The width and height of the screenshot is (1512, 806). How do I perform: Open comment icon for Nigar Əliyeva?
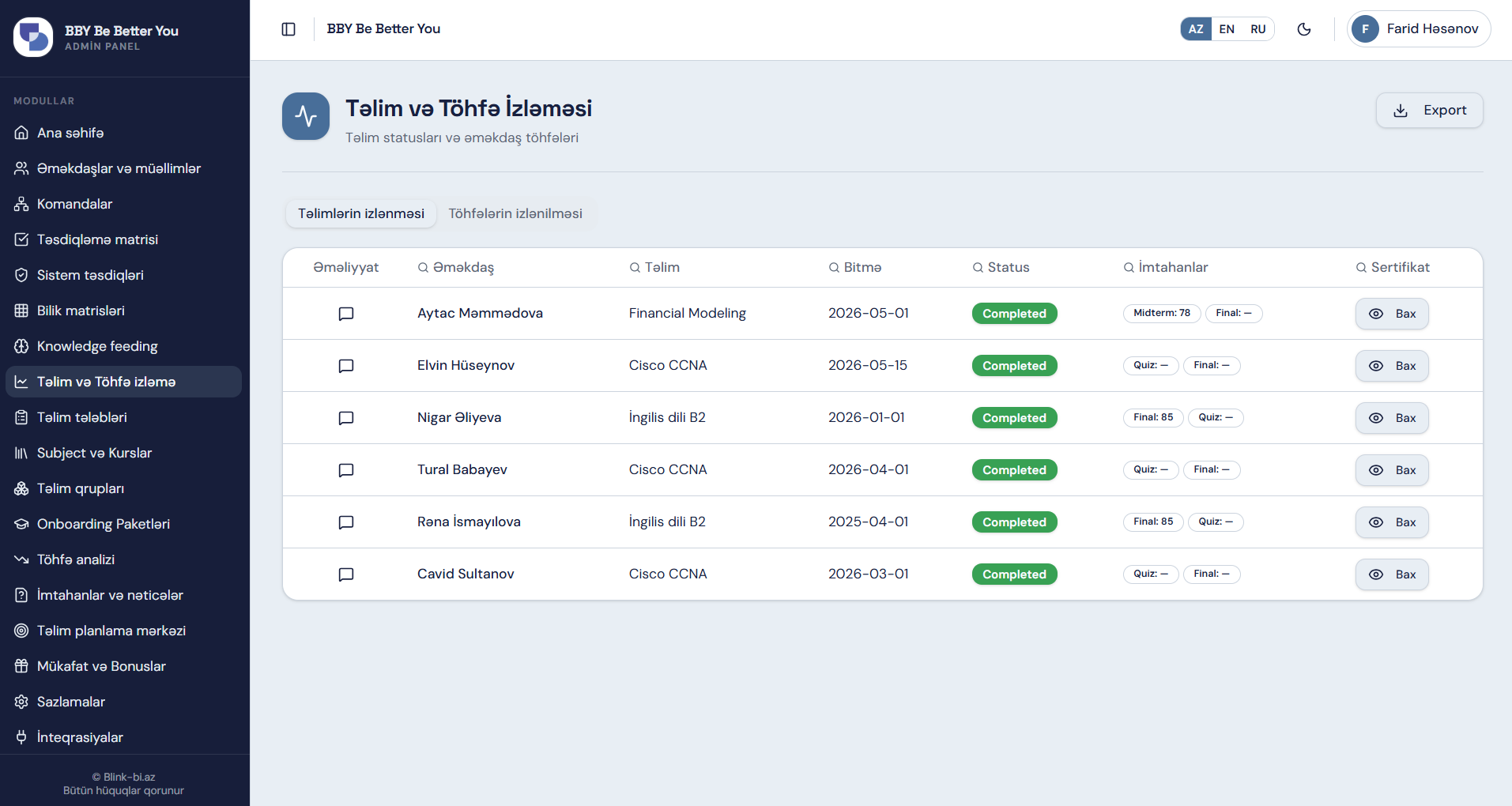346,418
